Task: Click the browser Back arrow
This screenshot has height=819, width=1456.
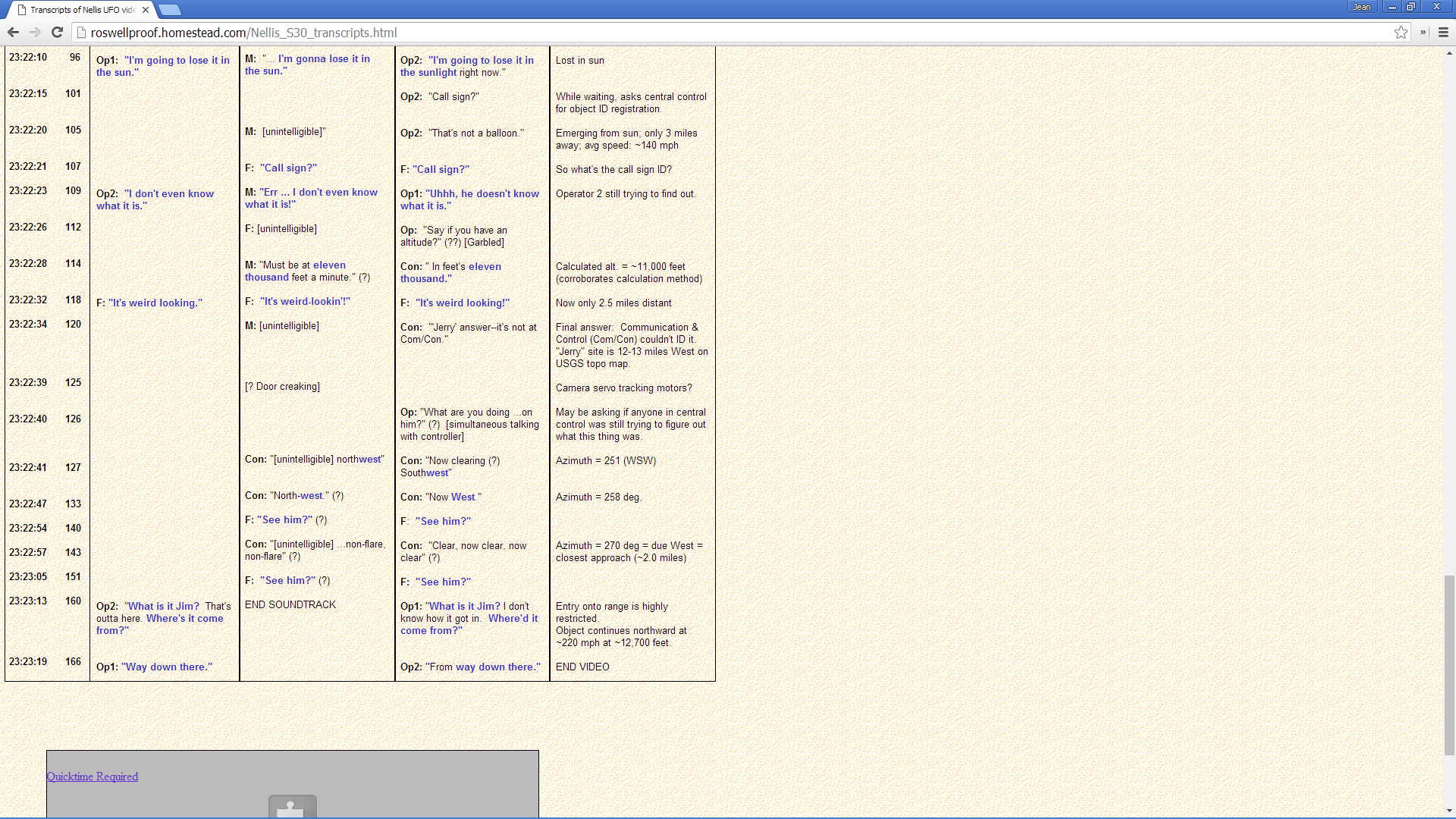Action: tap(13, 33)
